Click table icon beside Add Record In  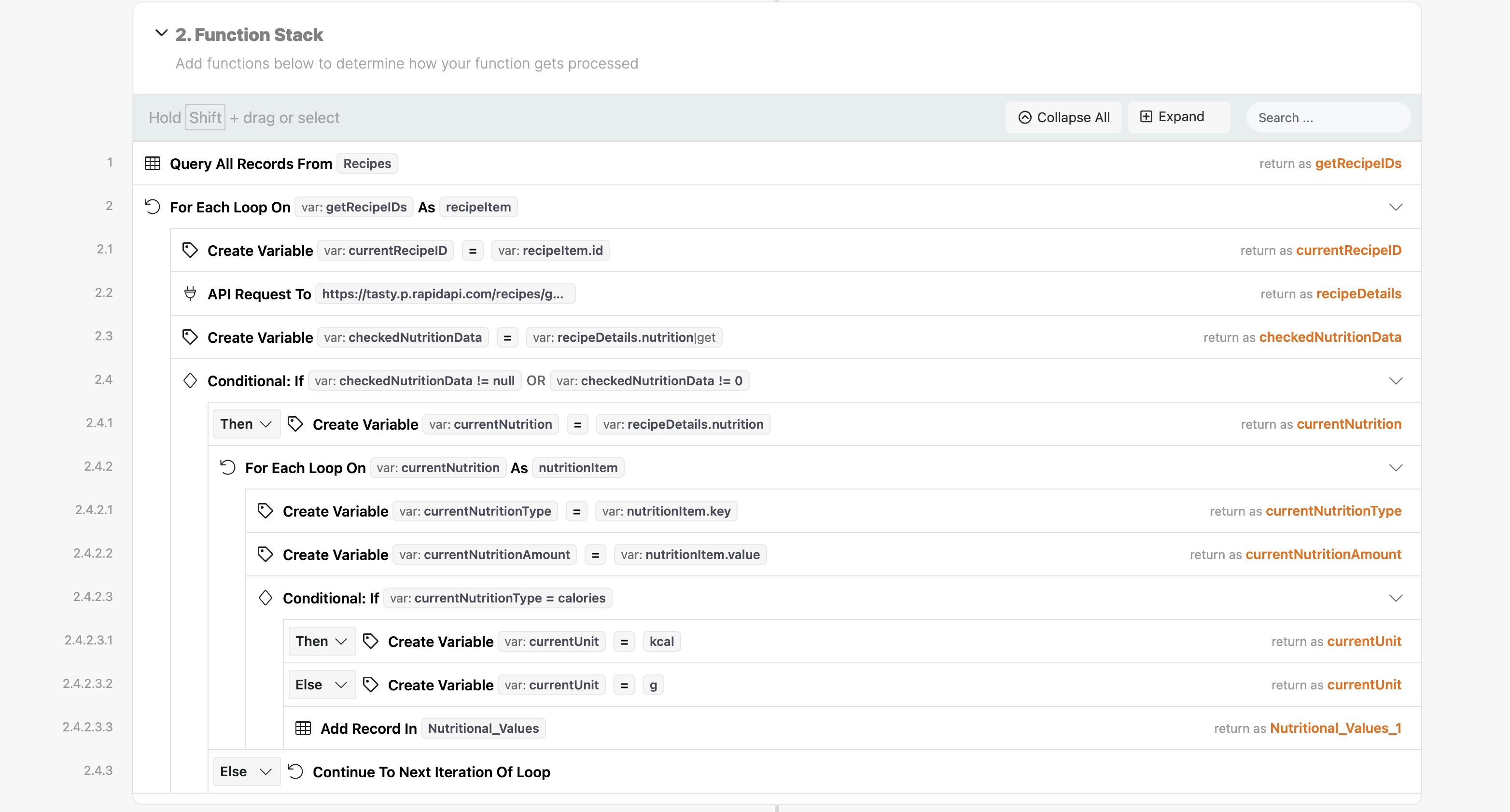tap(303, 728)
